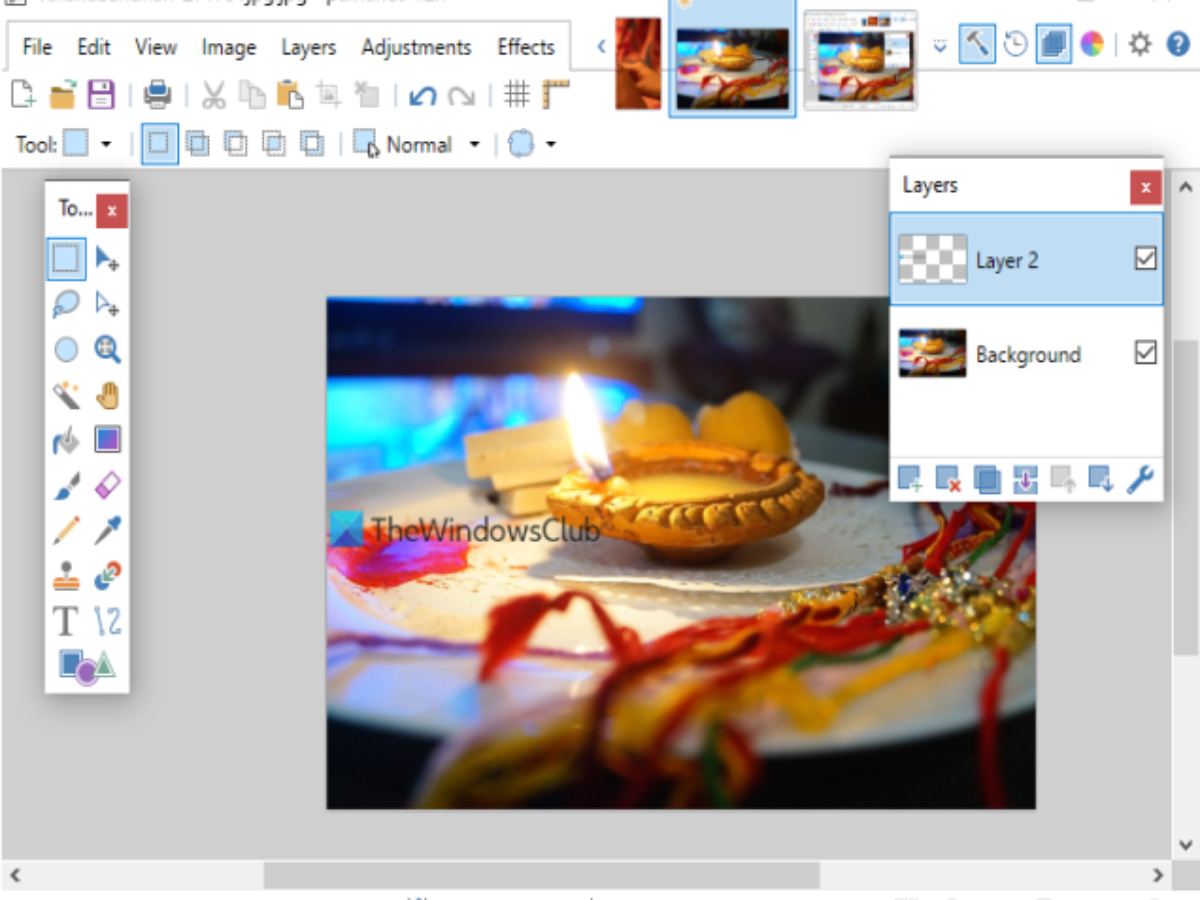Image resolution: width=1200 pixels, height=900 pixels.
Task: Click the Copy icon
Action: [252, 95]
